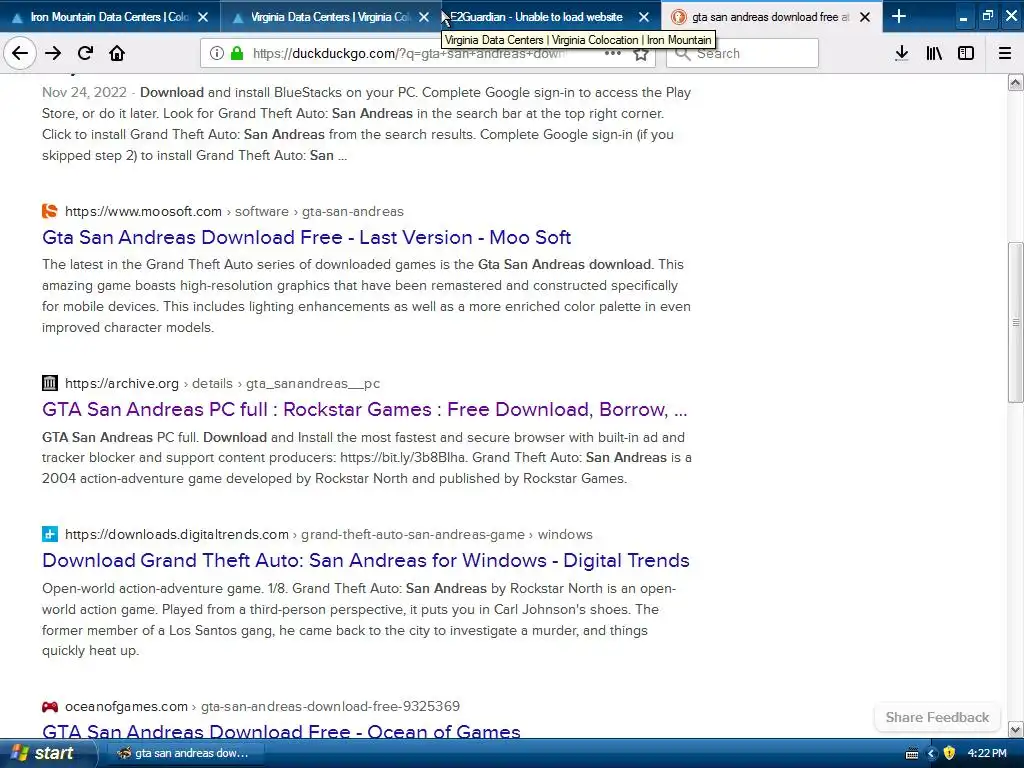
Task: Expand hidden system tray icons arrow
Action: click(x=932, y=754)
